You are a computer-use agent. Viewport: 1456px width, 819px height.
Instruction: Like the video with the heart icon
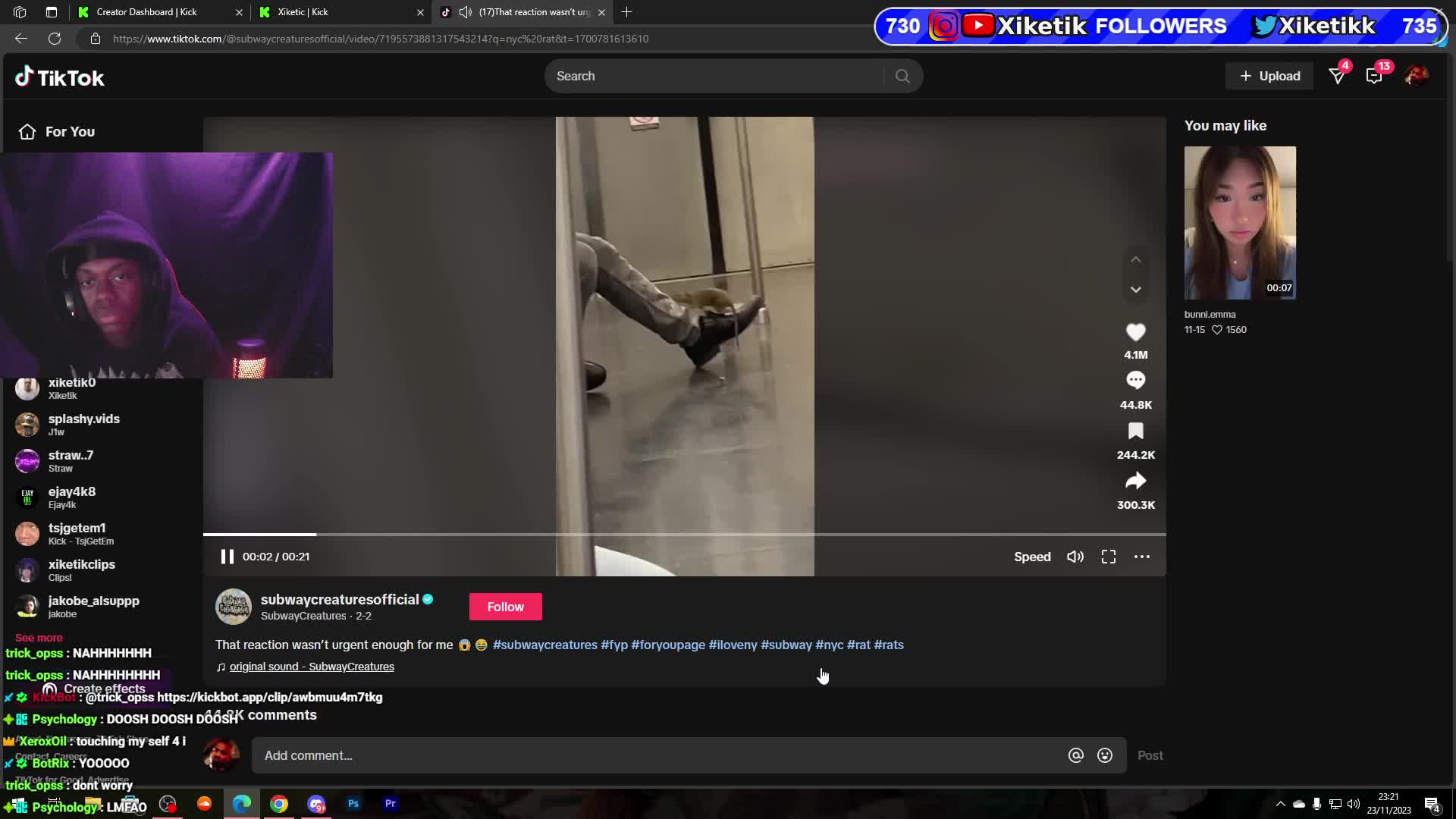coord(1135,332)
